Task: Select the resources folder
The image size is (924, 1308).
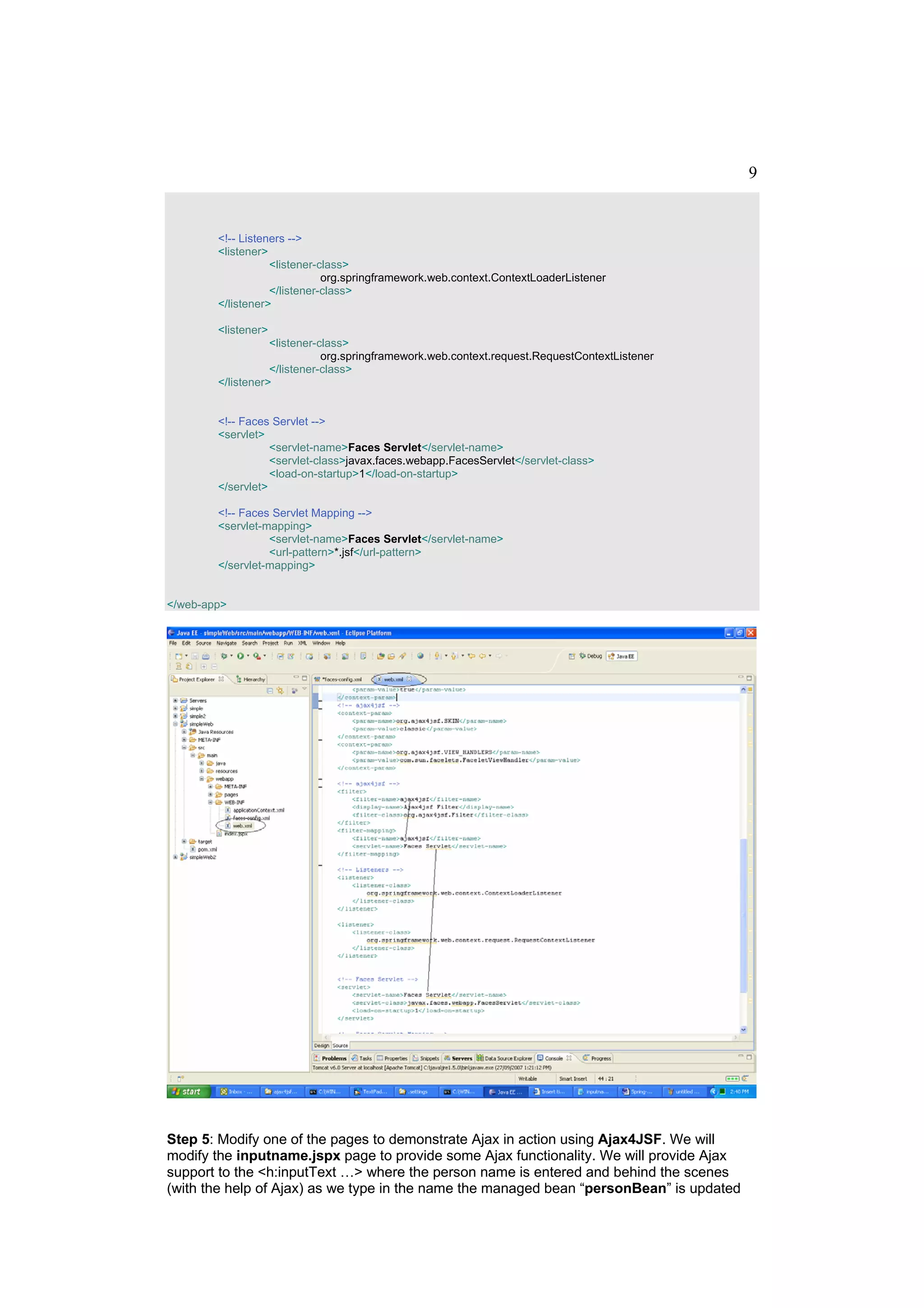Action: coord(222,771)
